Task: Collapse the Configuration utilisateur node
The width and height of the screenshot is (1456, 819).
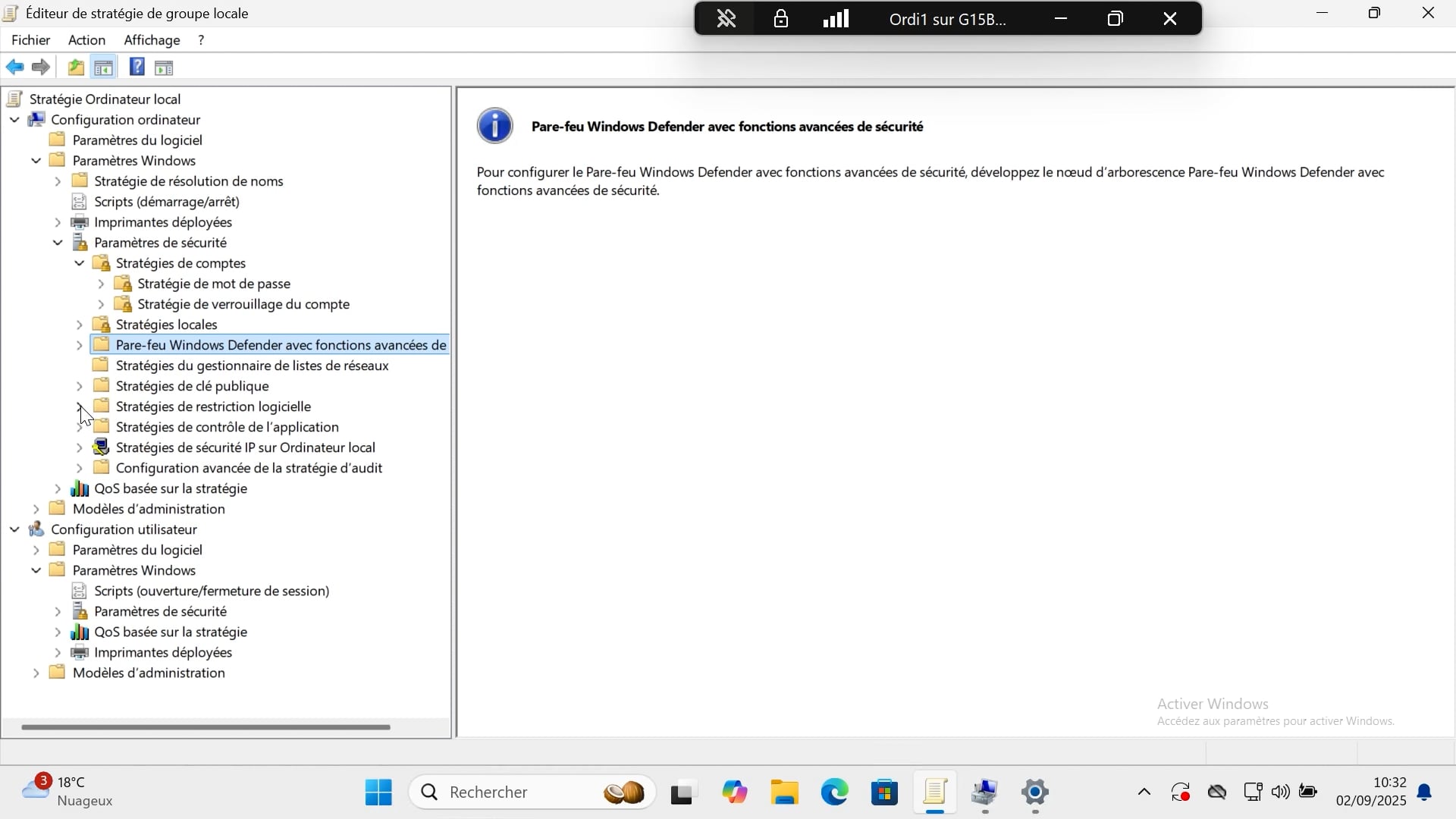Action: (x=14, y=529)
